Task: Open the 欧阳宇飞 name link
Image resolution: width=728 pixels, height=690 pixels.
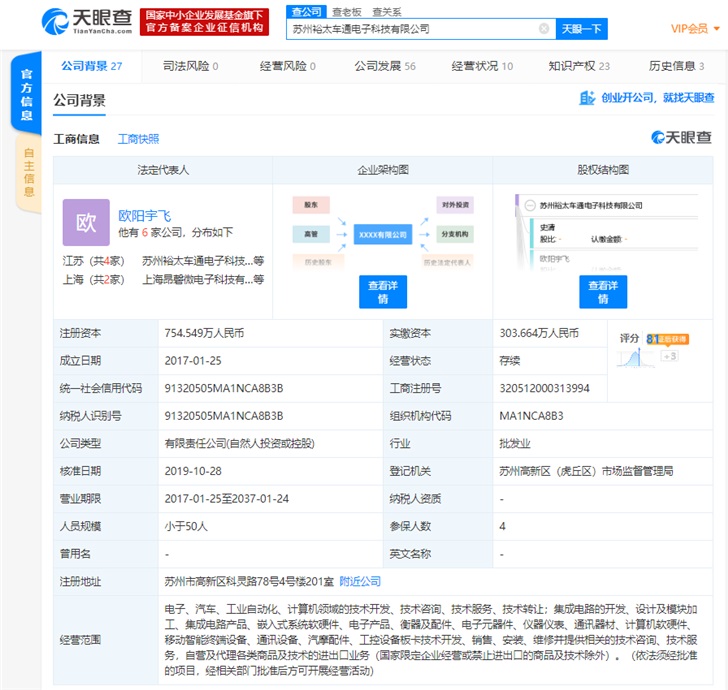Action: 144,215
